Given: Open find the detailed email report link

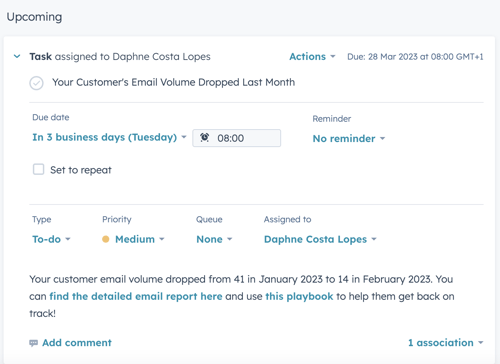Looking at the screenshot, I should [x=136, y=296].
